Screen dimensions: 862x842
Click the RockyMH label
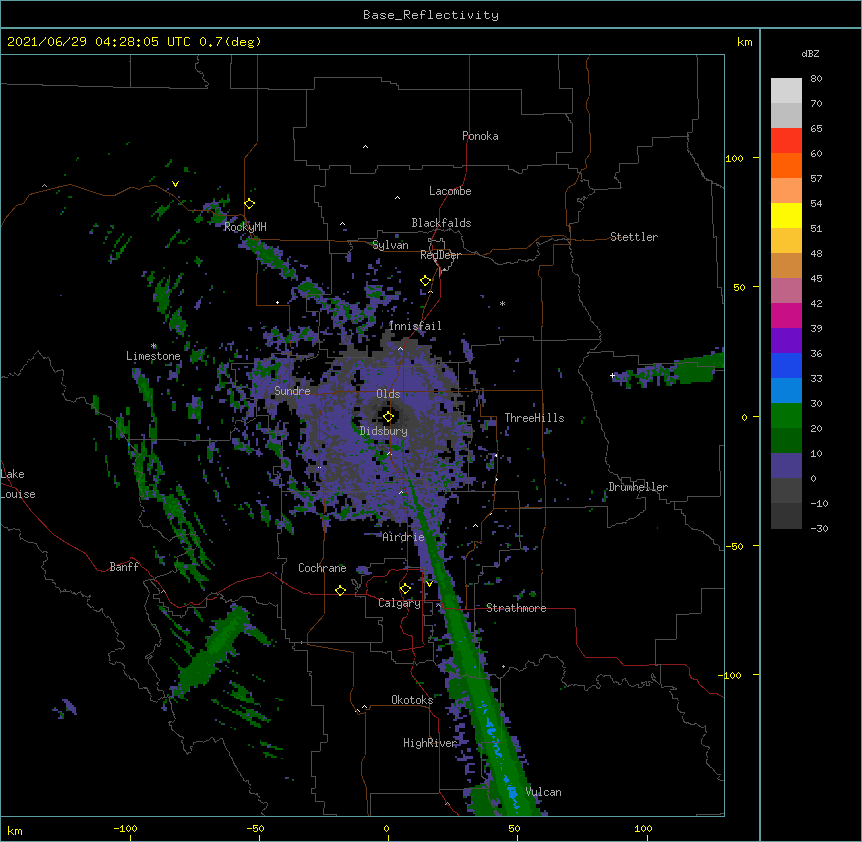pos(245,226)
